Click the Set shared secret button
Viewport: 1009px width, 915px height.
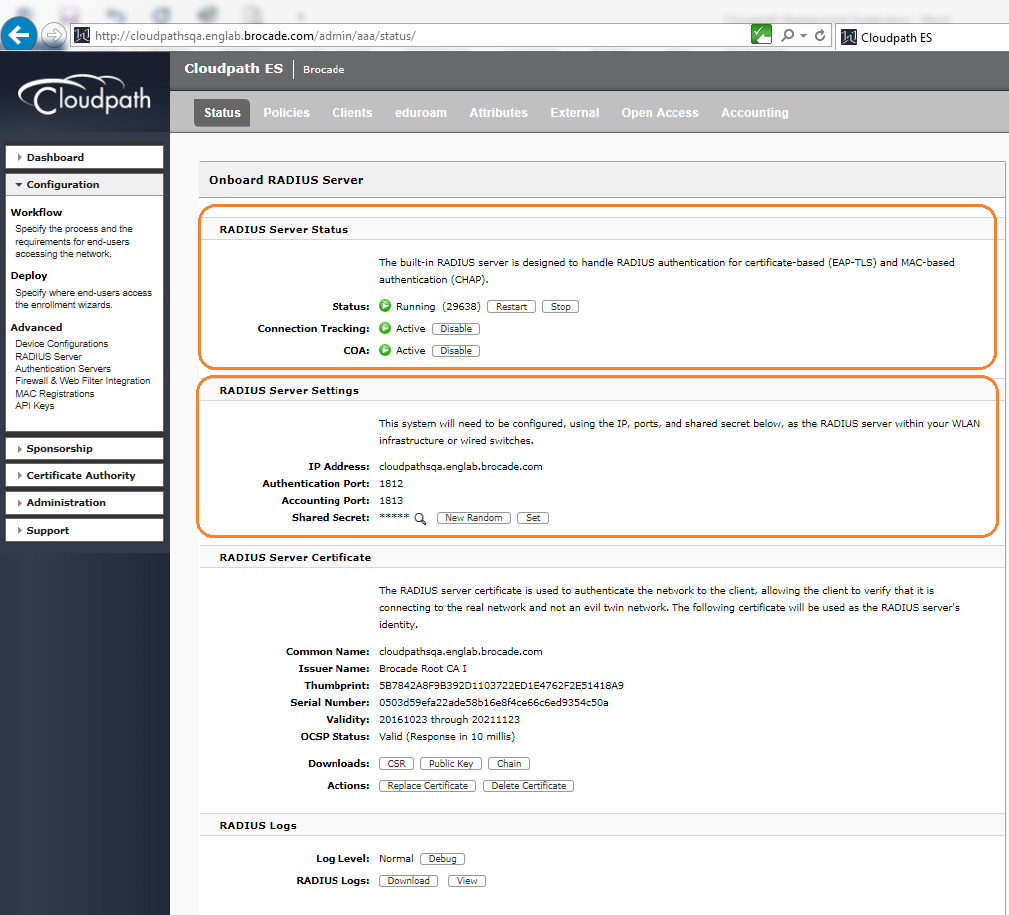[x=533, y=518]
